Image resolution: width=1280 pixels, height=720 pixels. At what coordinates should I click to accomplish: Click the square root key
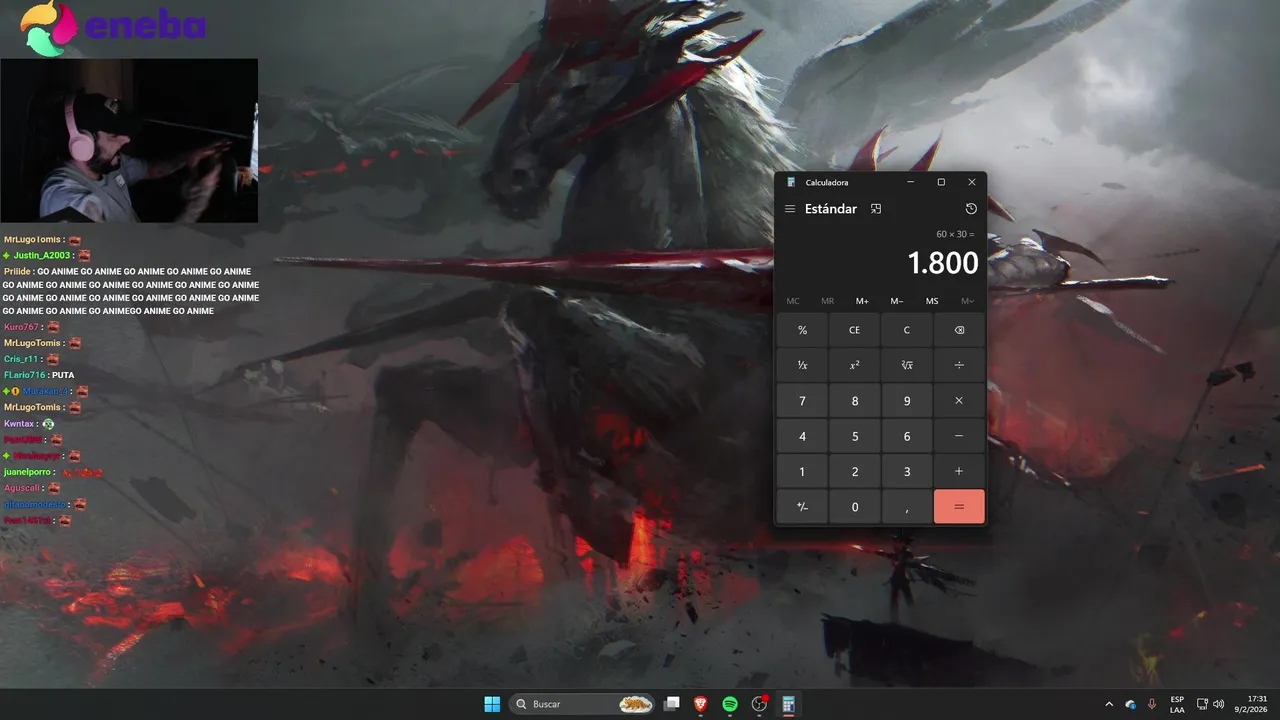(x=907, y=365)
